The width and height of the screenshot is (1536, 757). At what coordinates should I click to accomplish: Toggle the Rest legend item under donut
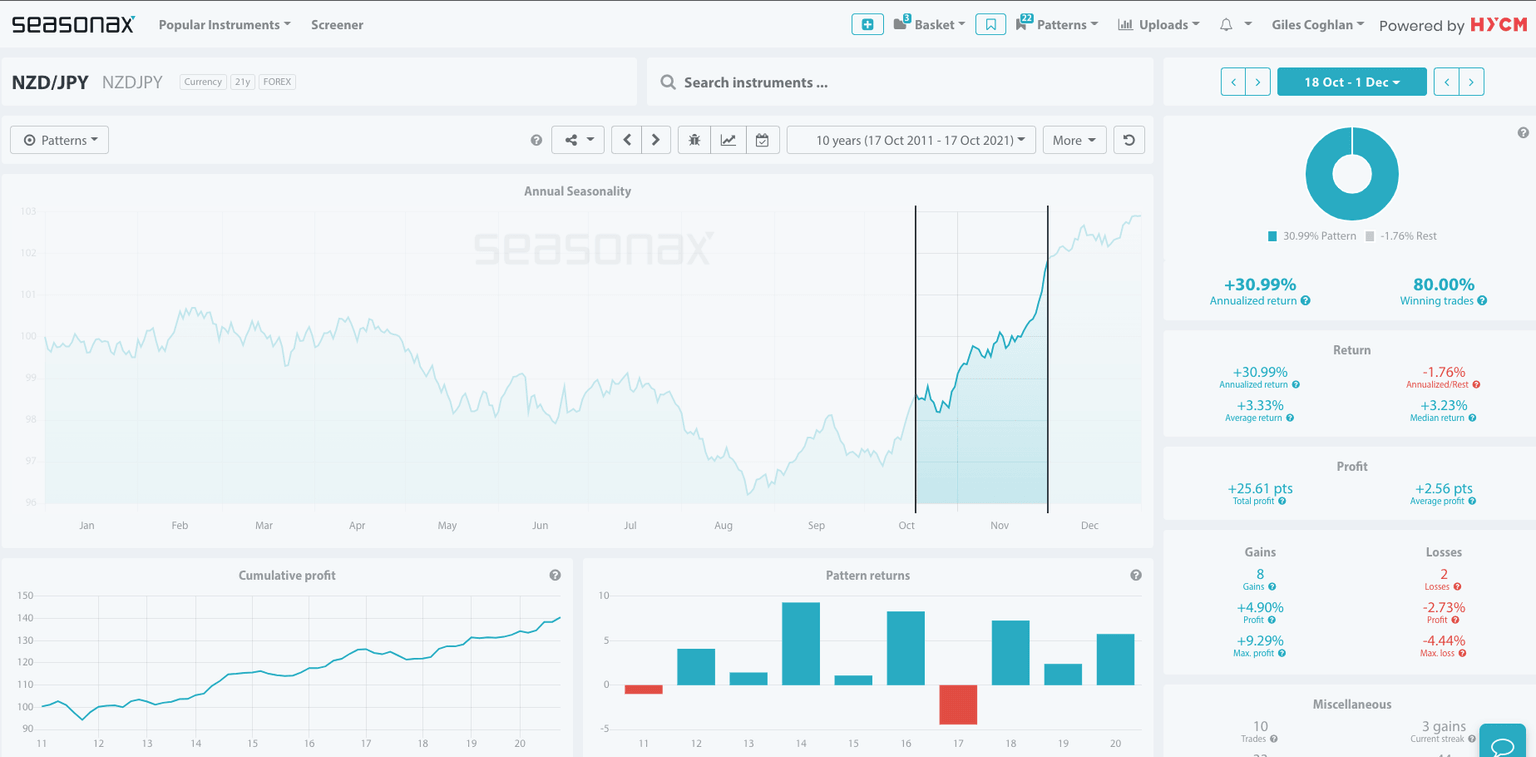pos(1401,236)
